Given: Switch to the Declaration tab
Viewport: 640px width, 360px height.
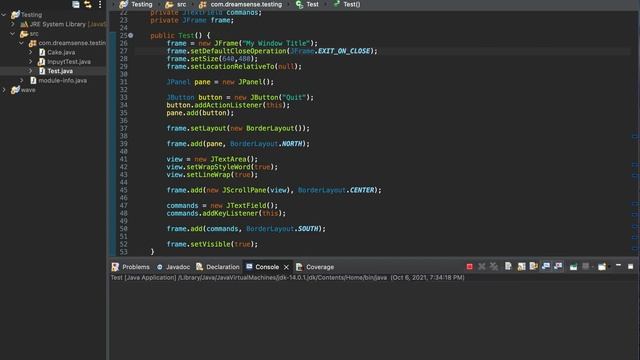Looking at the screenshot, I should coord(218,267).
